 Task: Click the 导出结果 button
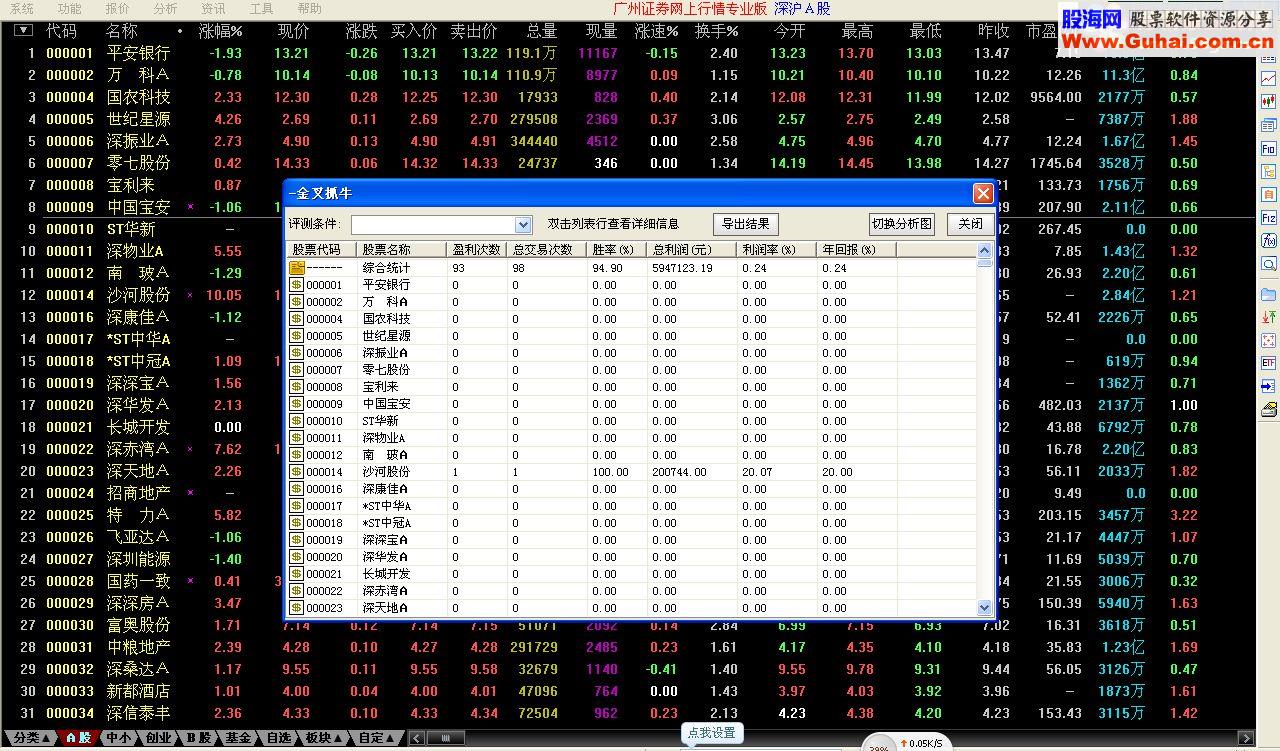tap(746, 224)
